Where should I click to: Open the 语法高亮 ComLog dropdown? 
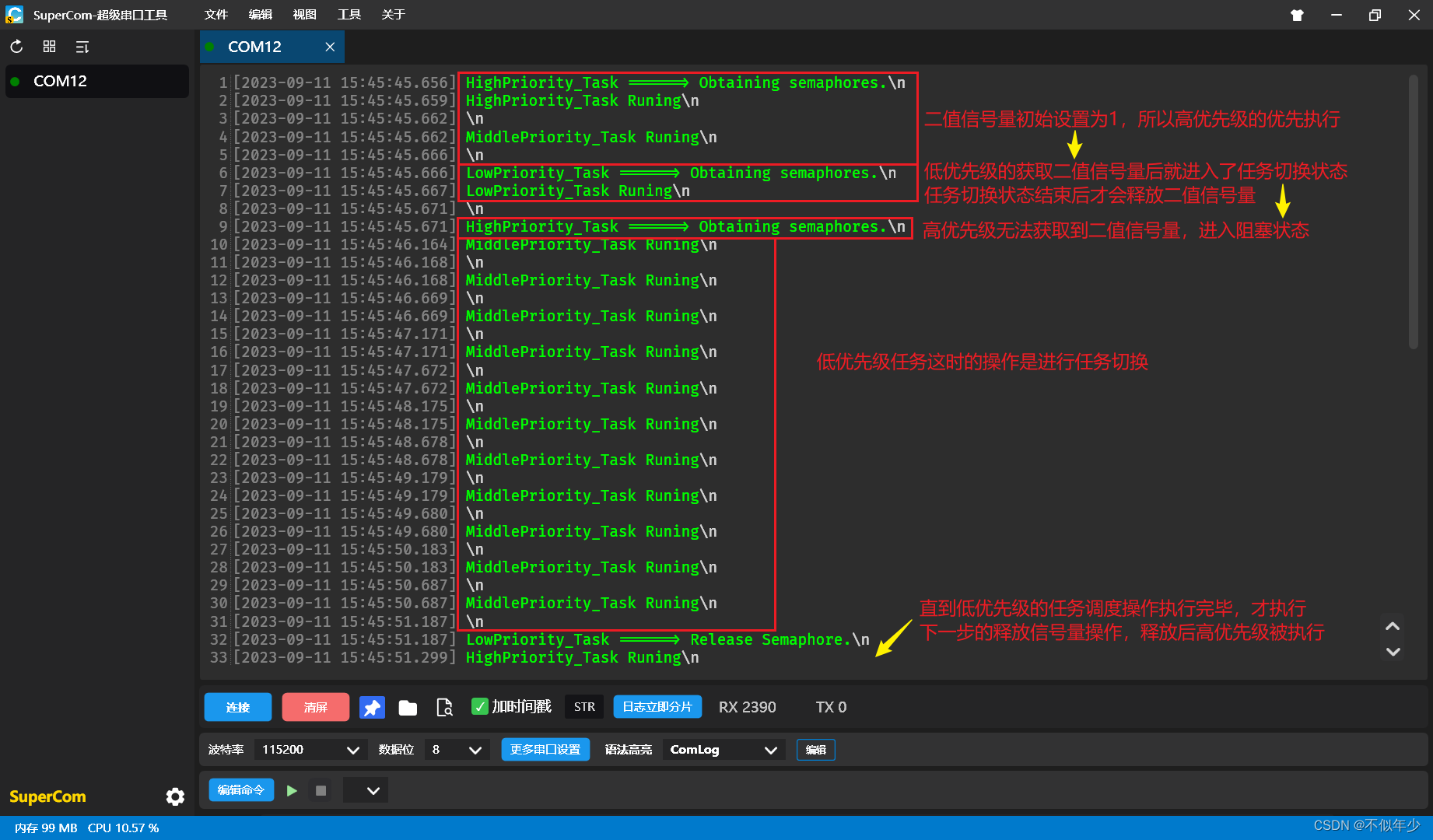click(724, 750)
